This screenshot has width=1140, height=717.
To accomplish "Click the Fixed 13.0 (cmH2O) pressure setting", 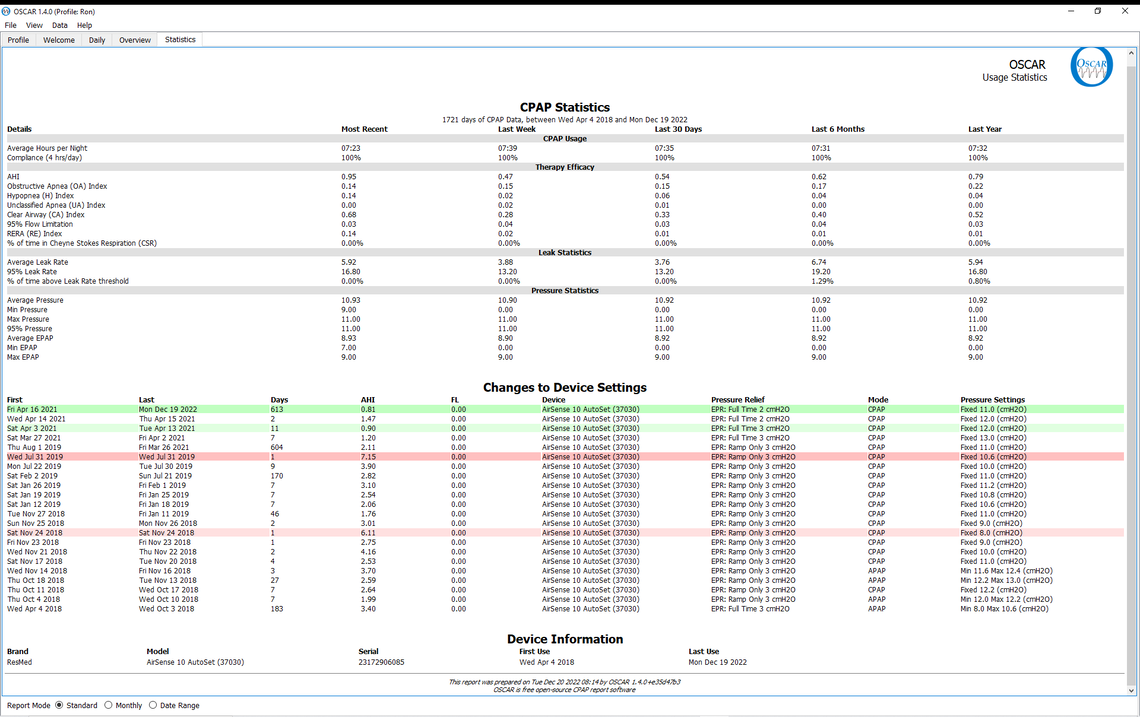I will [993, 438].
